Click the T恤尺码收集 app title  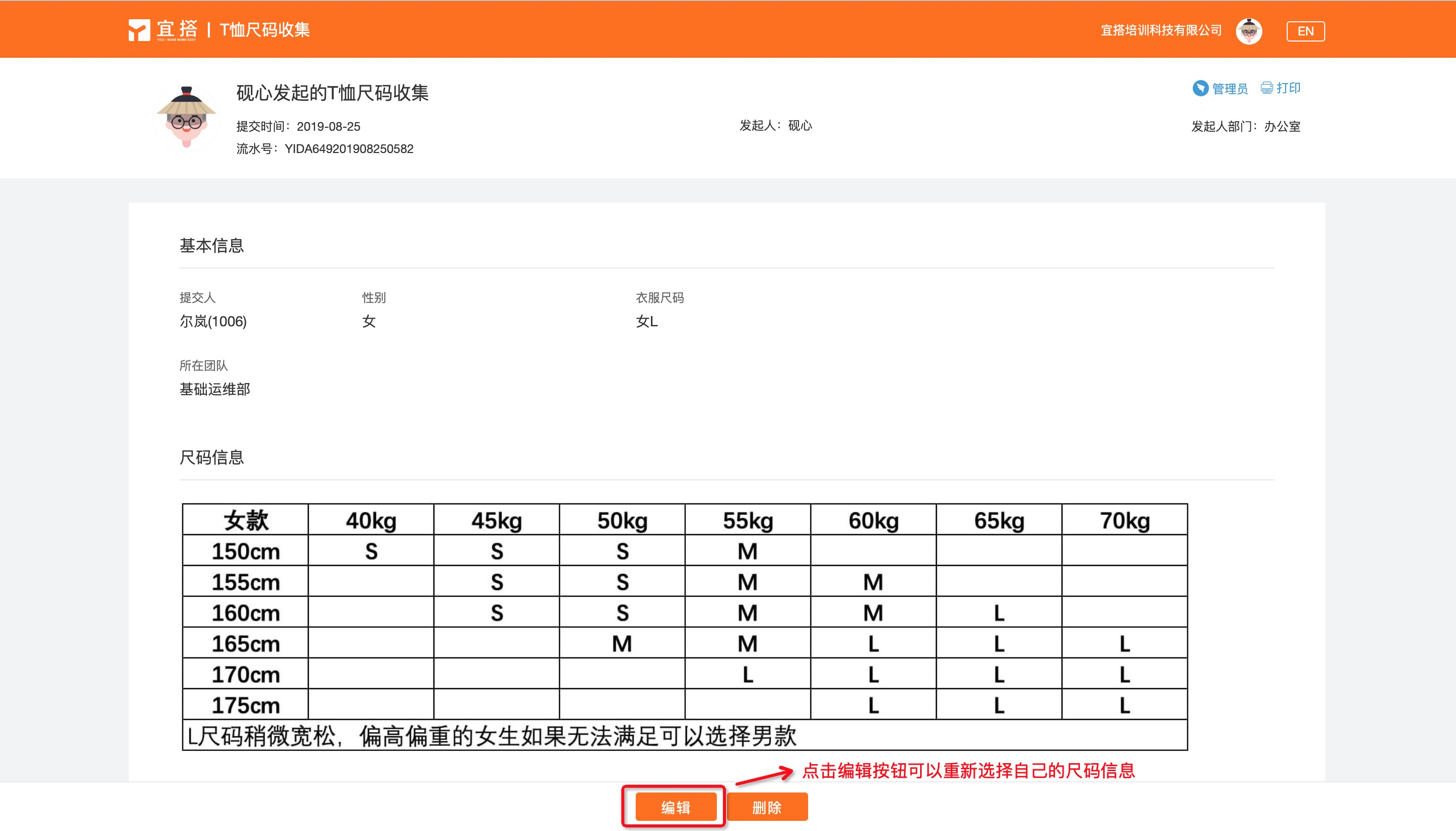point(265,30)
